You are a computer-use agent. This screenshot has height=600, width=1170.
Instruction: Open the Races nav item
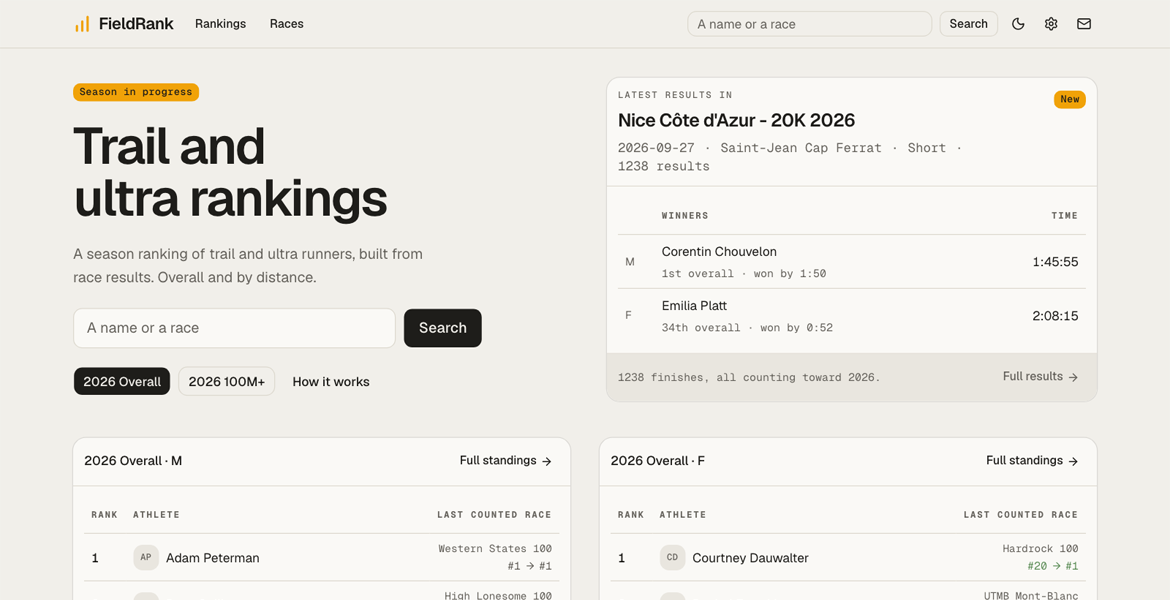(287, 24)
